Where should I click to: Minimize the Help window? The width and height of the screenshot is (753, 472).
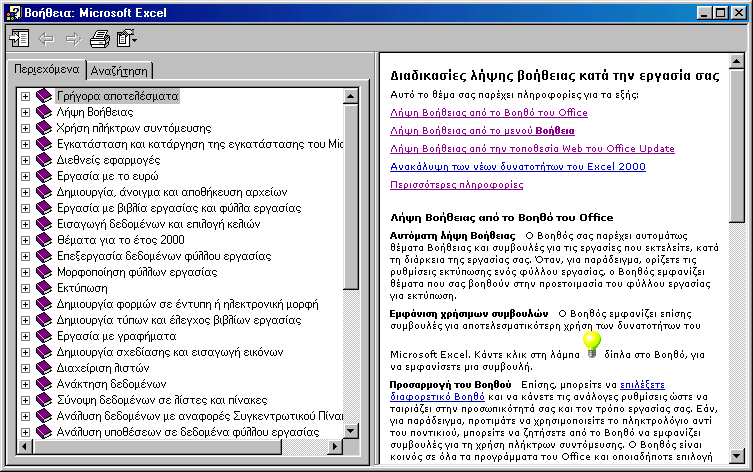coord(704,12)
